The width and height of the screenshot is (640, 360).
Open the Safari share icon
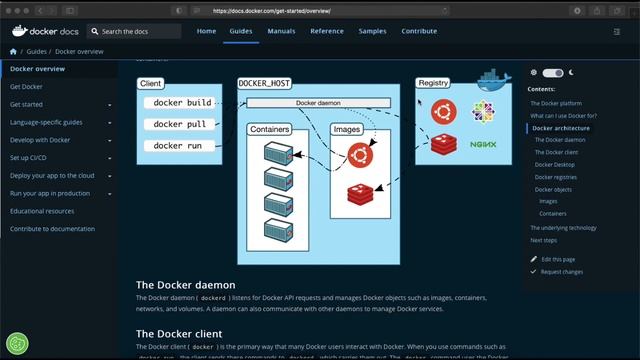click(597, 11)
